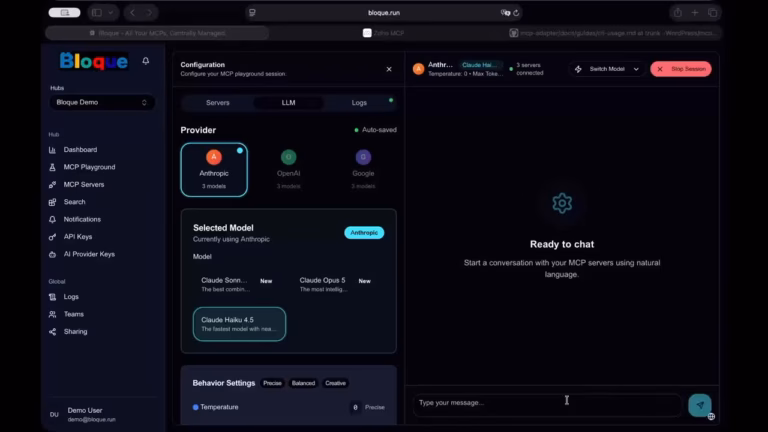
Task: Close the Configuration panel
Action: pyautogui.click(x=389, y=69)
